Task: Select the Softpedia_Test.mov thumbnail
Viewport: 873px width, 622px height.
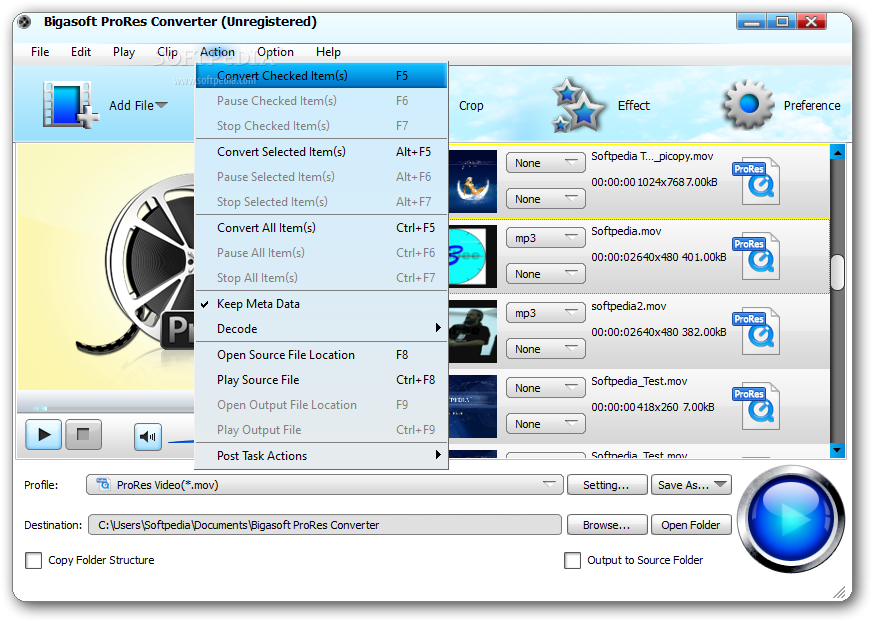Action: click(x=473, y=406)
